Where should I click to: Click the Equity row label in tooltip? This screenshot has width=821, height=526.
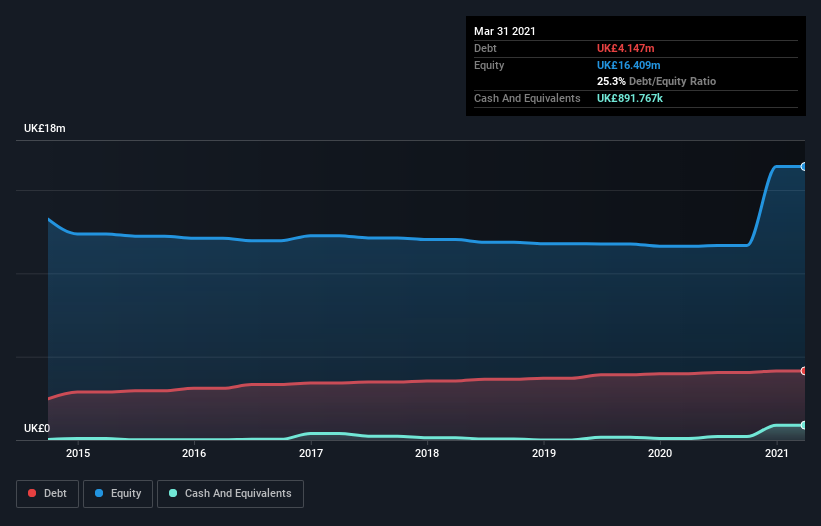pyautogui.click(x=489, y=65)
